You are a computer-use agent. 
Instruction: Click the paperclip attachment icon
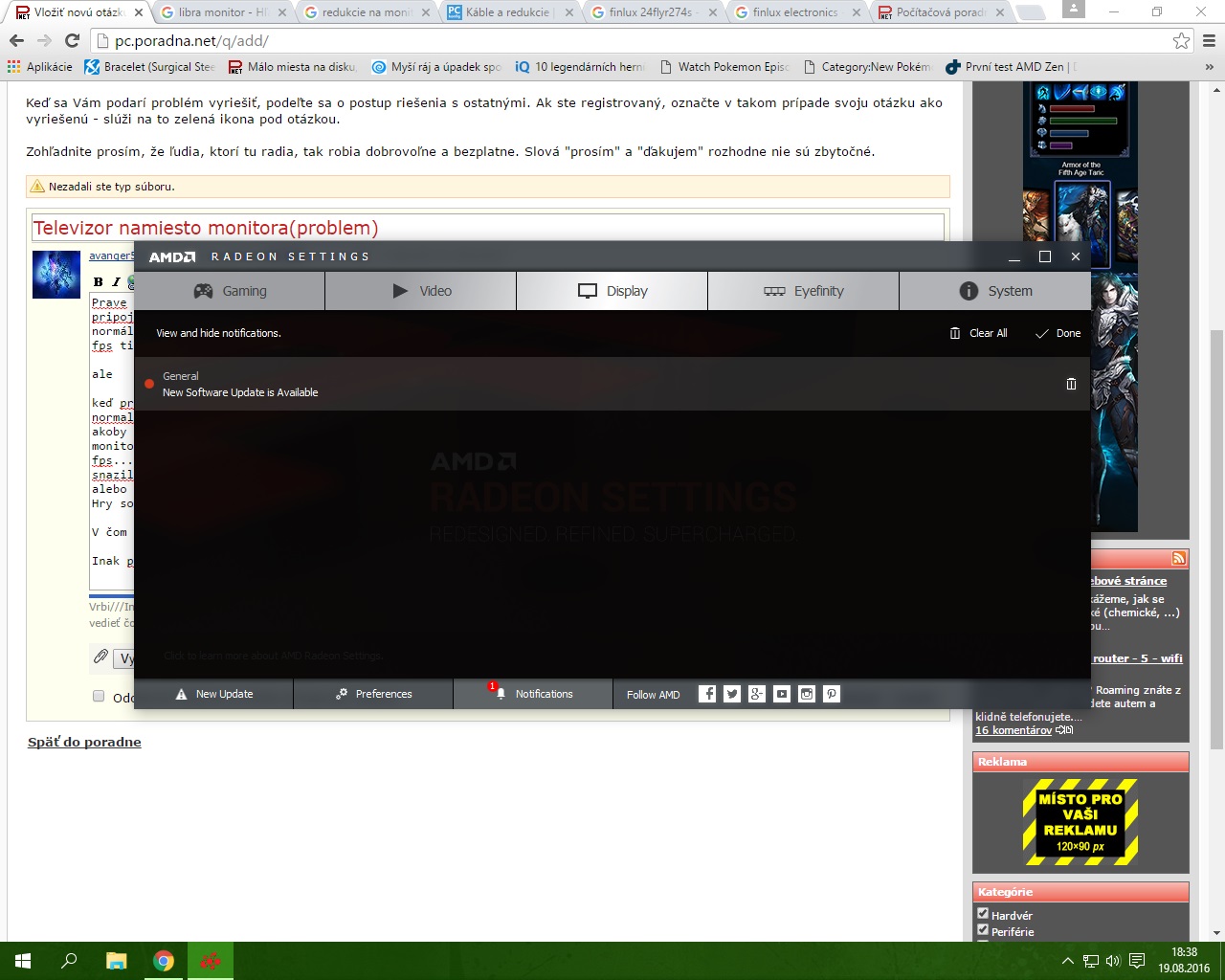click(100, 657)
